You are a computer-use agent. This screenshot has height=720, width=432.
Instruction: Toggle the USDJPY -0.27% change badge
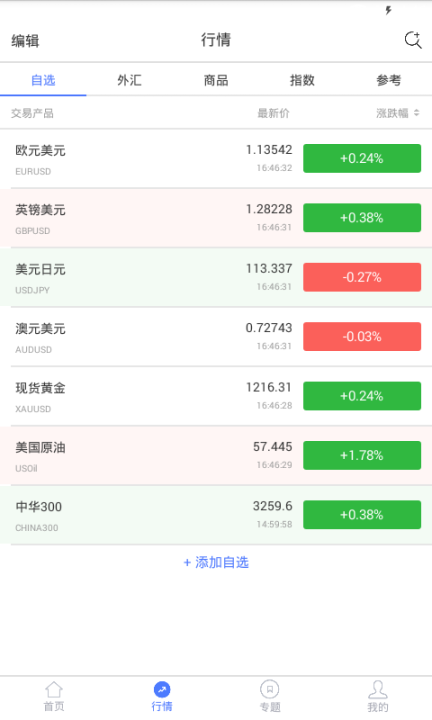[362, 277]
